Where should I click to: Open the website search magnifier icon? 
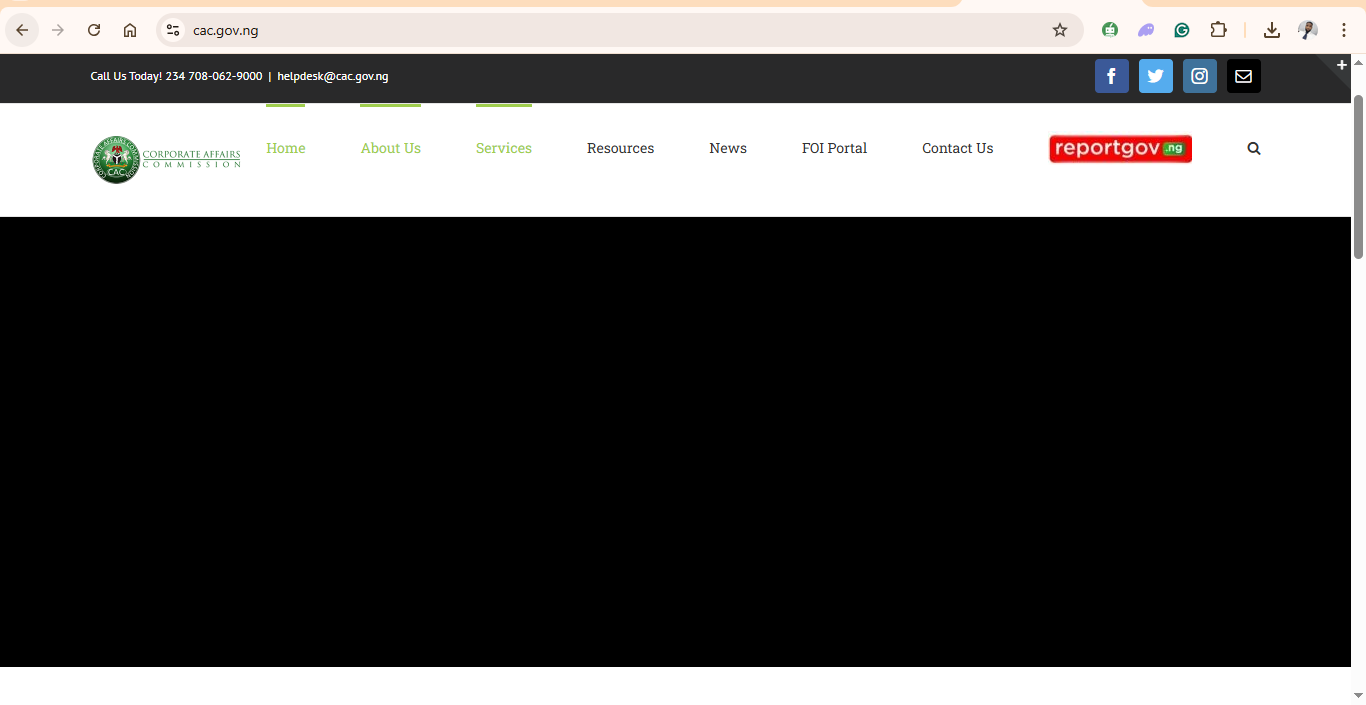click(x=1254, y=149)
